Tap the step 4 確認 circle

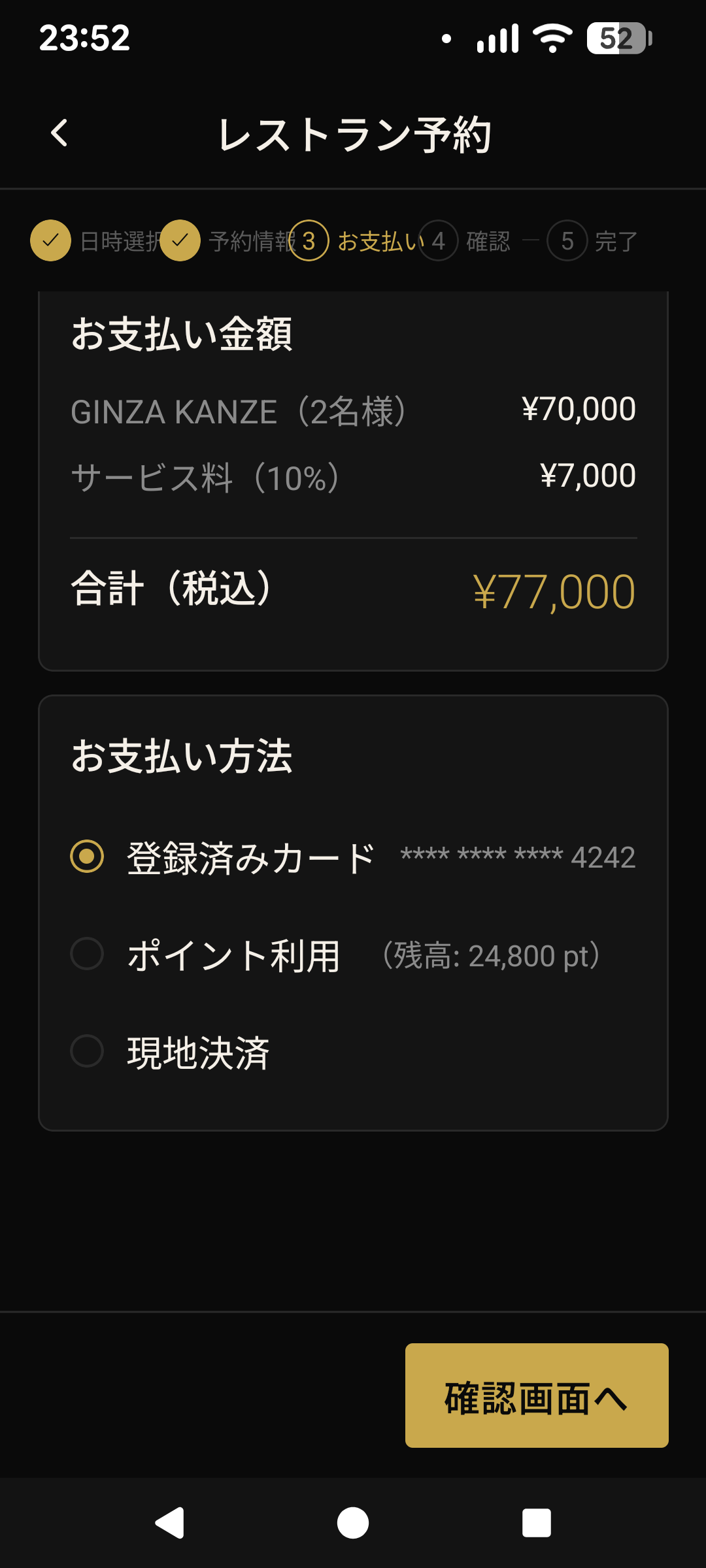438,240
